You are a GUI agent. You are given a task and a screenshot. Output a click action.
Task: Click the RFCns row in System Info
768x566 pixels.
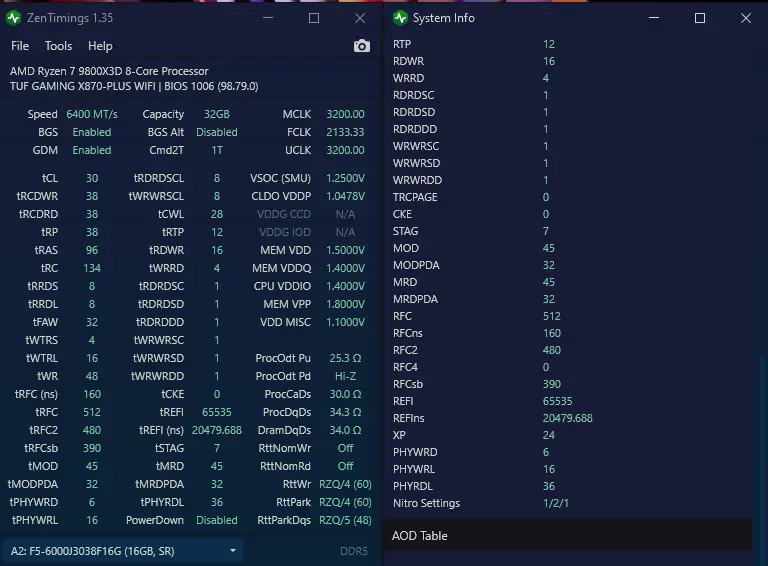click(x=568, y=333)
